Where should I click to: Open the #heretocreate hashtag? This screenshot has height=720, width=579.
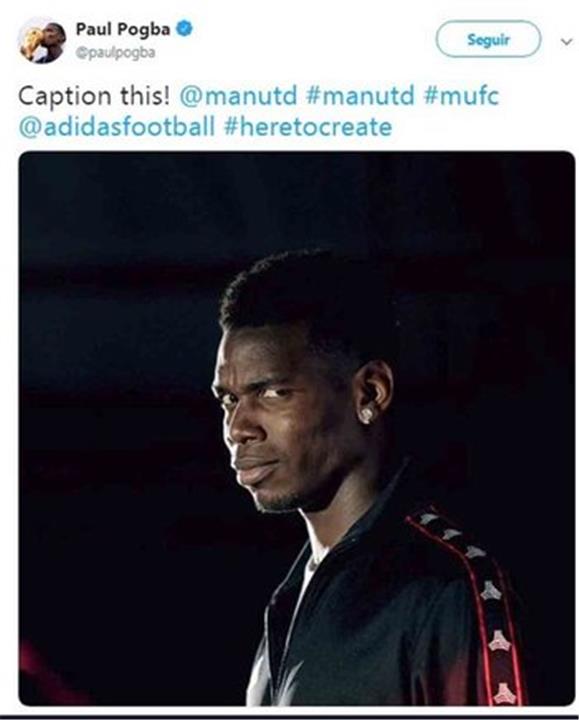pyautogui.click(x=308, y=127)
